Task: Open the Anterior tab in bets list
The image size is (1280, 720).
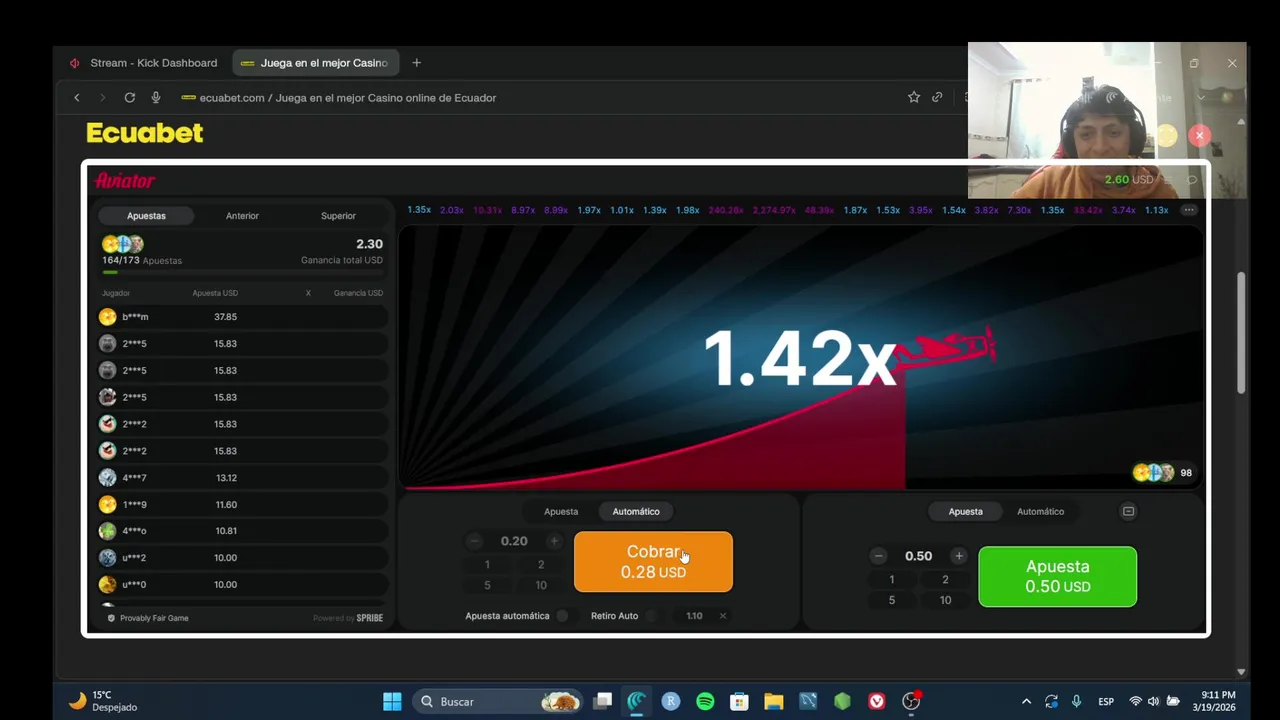Action: click(x=242, y=216)
